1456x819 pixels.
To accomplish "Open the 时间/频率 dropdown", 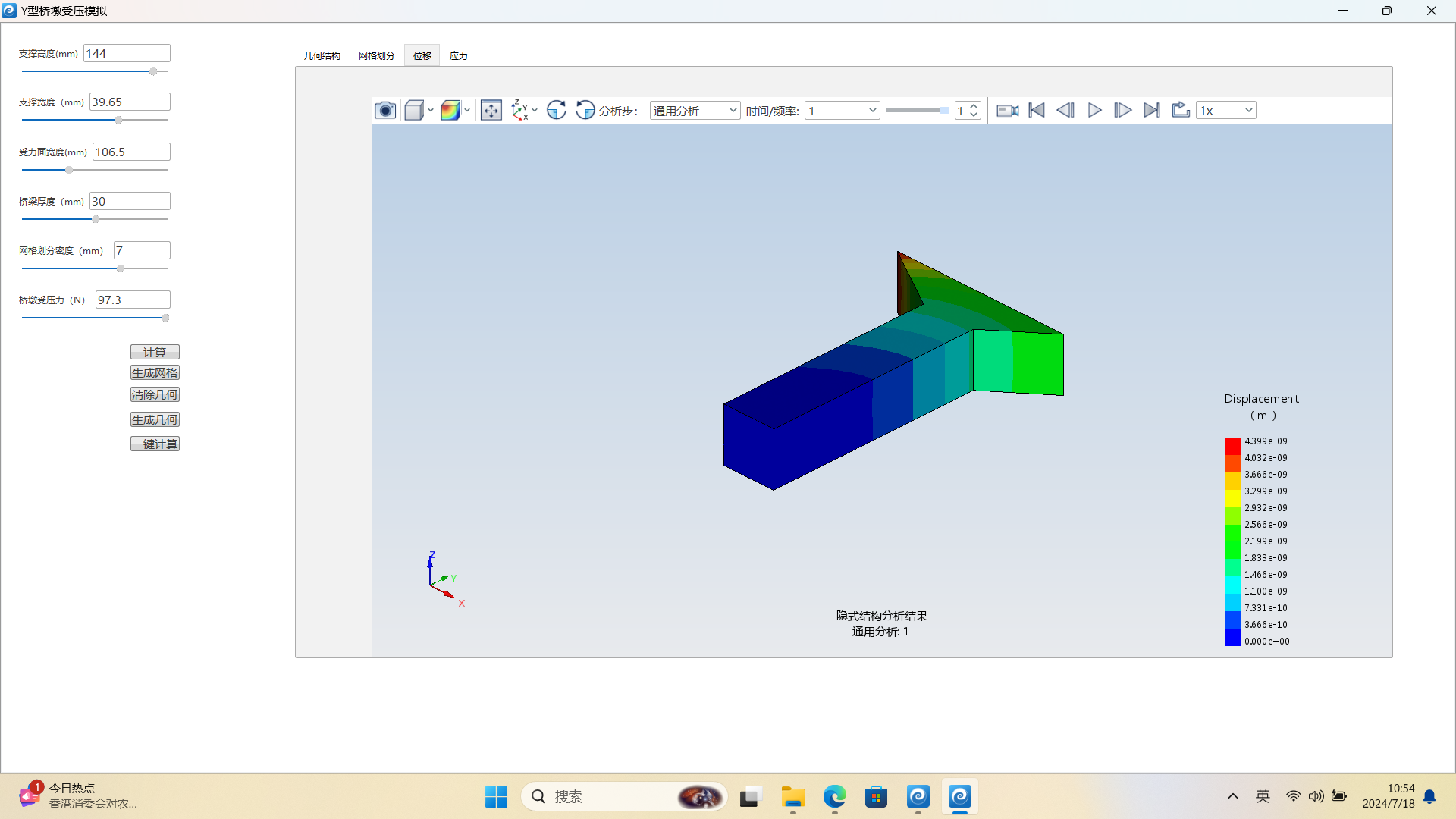I will point(842,111).
